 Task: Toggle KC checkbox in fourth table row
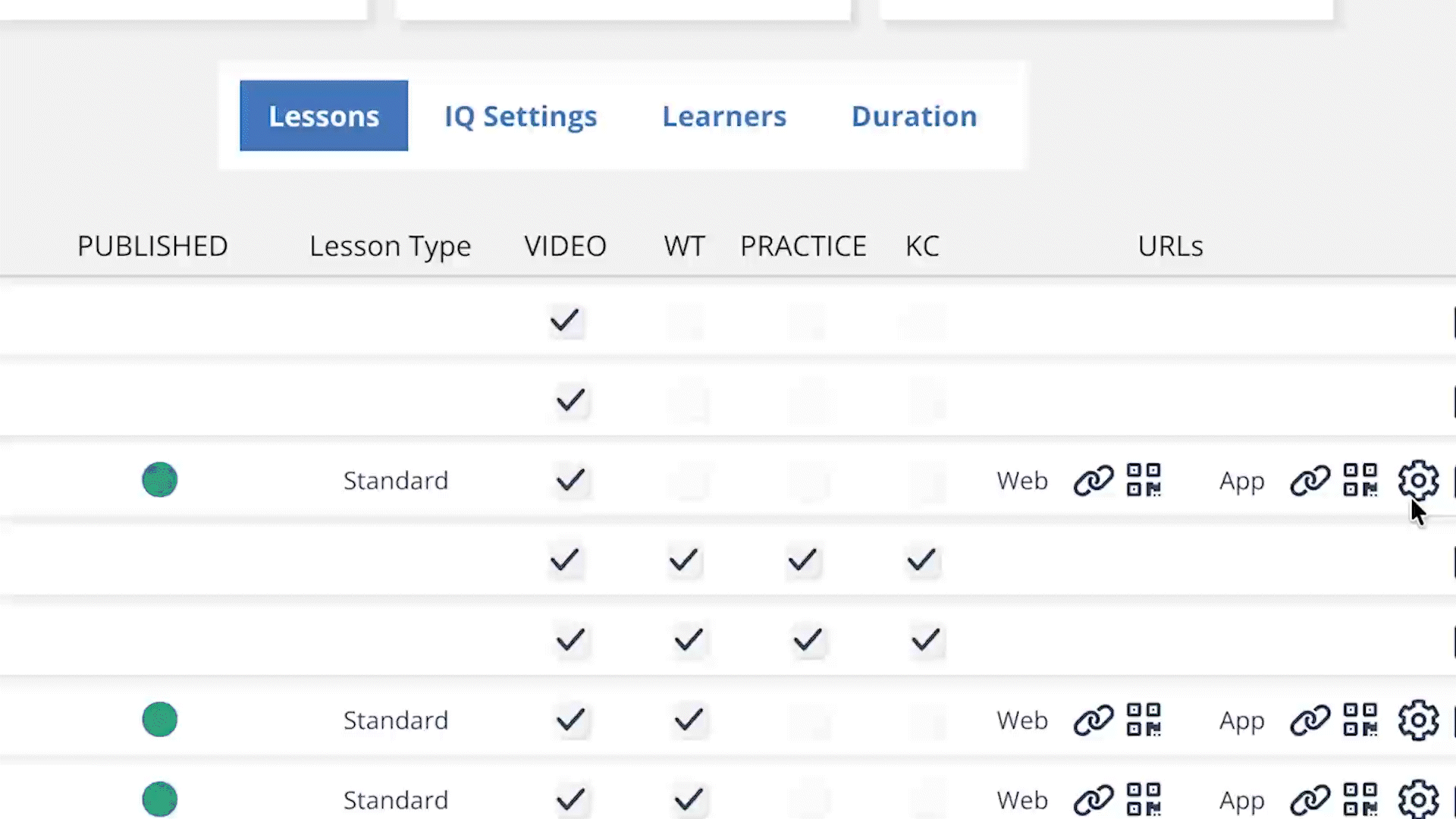pos(921,561)
